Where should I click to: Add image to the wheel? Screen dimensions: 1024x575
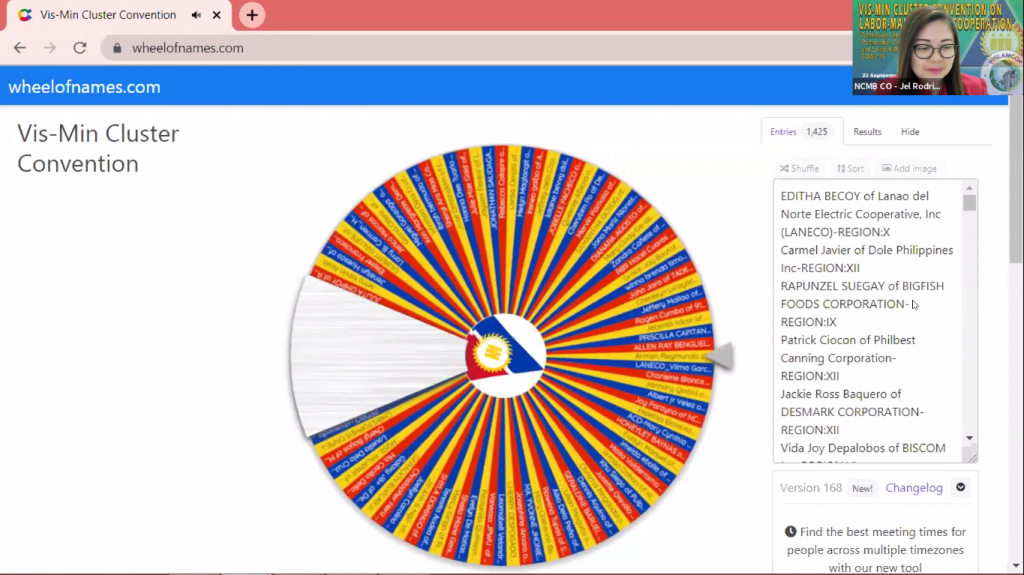pyautogui.click(x=909, y=169)
